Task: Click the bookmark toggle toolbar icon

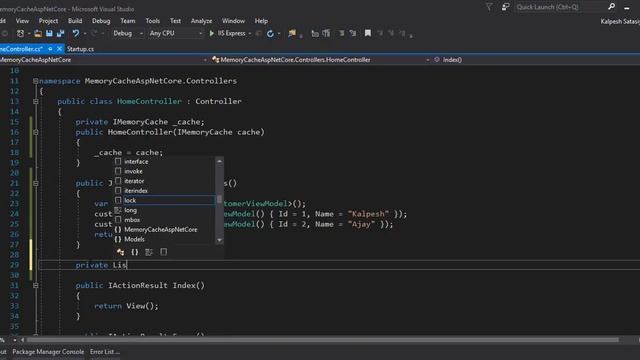Action: pos(368,33)
